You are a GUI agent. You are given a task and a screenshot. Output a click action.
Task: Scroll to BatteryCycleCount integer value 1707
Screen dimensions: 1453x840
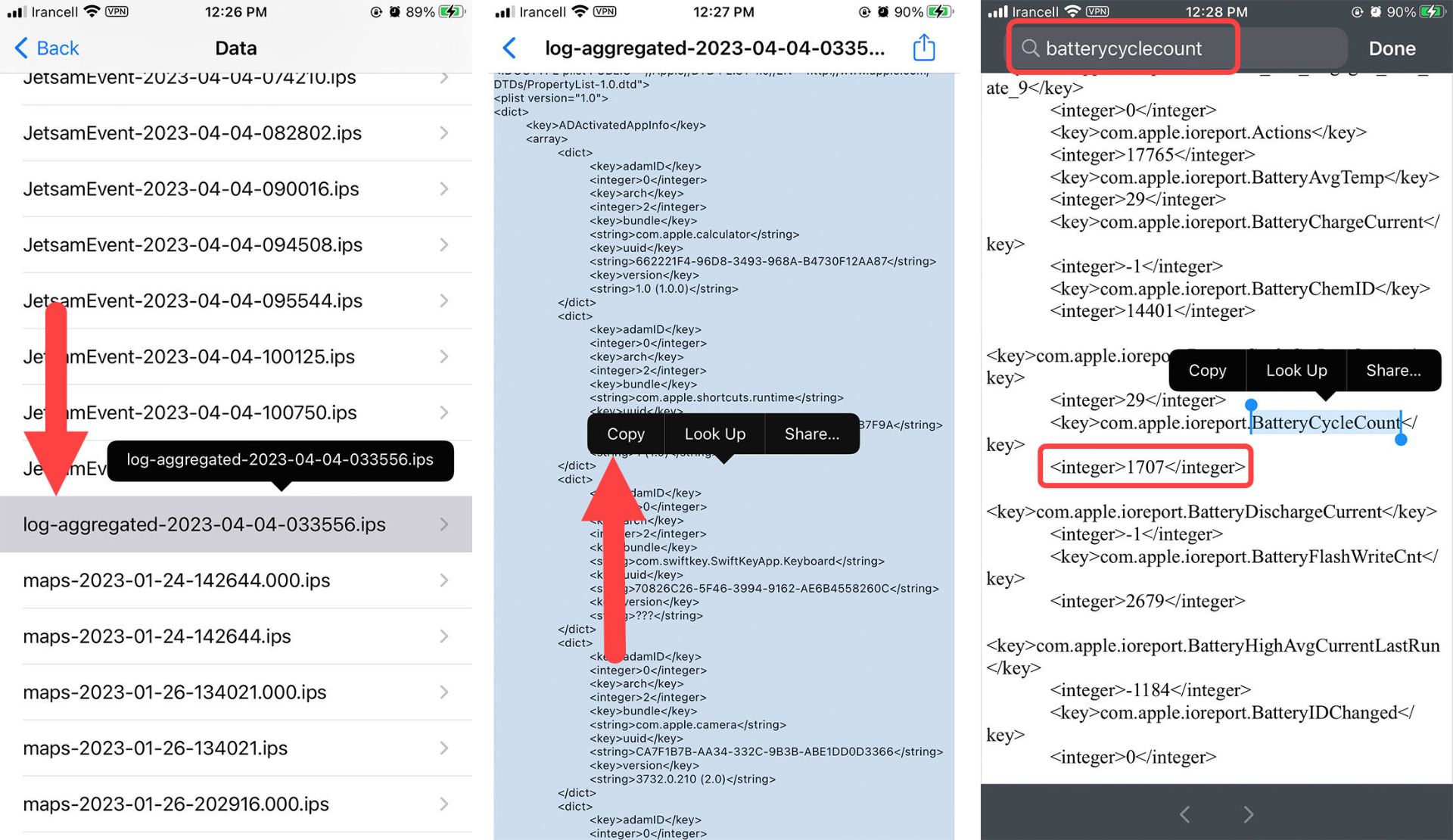click(x=1147, y=467)
